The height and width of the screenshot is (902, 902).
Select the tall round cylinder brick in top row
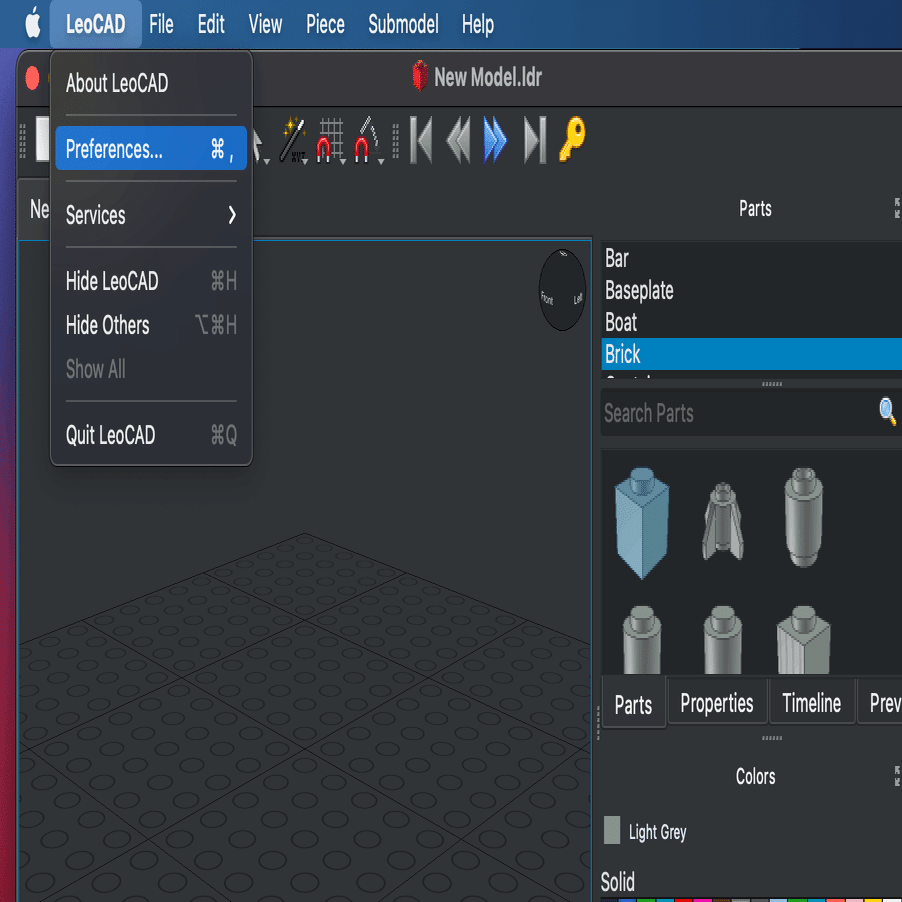804,517
